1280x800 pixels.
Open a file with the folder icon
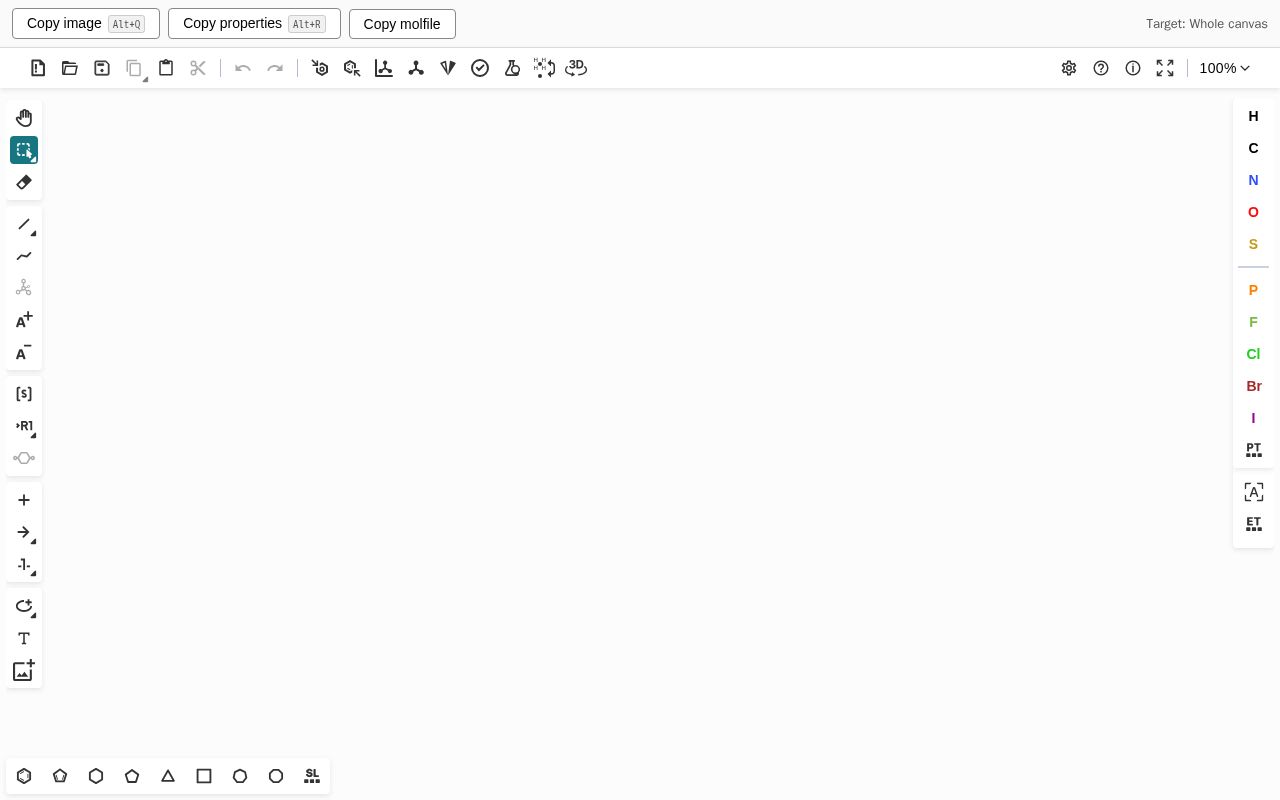(x=70, y=68)
